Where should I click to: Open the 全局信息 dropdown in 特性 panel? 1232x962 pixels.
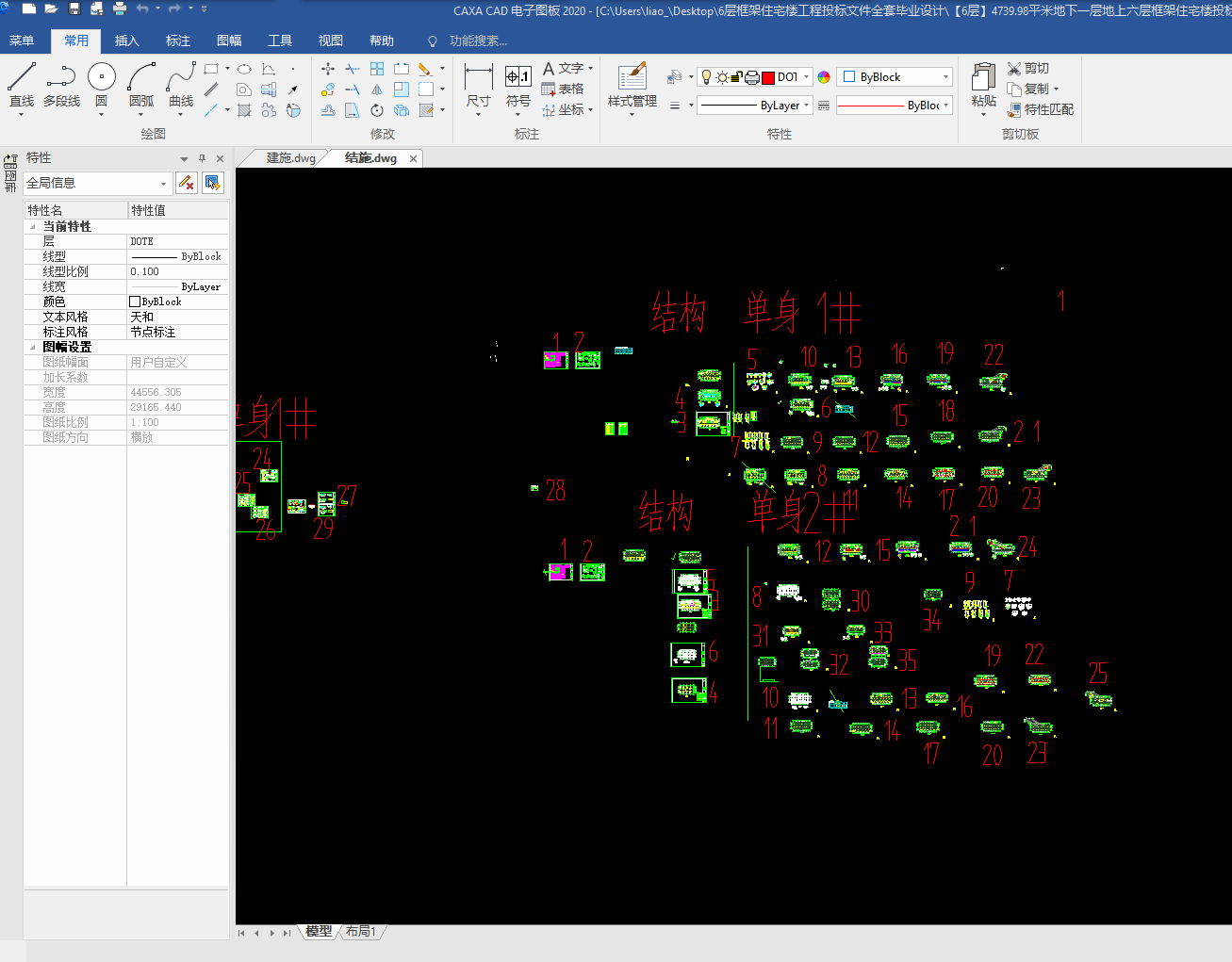pos(97,183)
